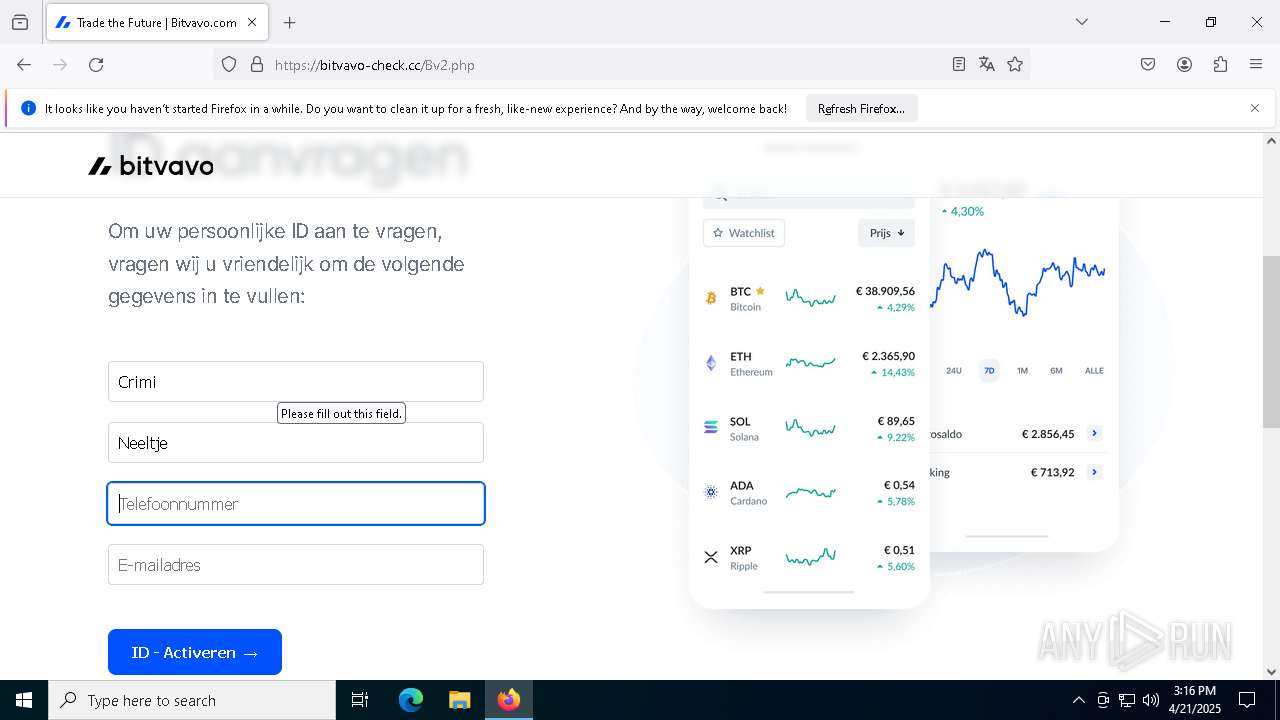Click the Solana coin icon

click(x=711, y=427)
